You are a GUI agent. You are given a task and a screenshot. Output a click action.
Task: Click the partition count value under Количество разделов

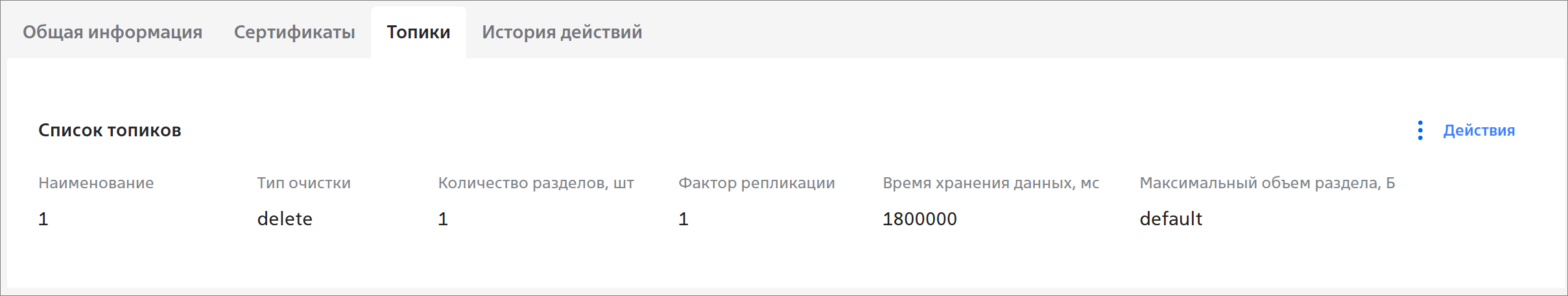point(443,219)
